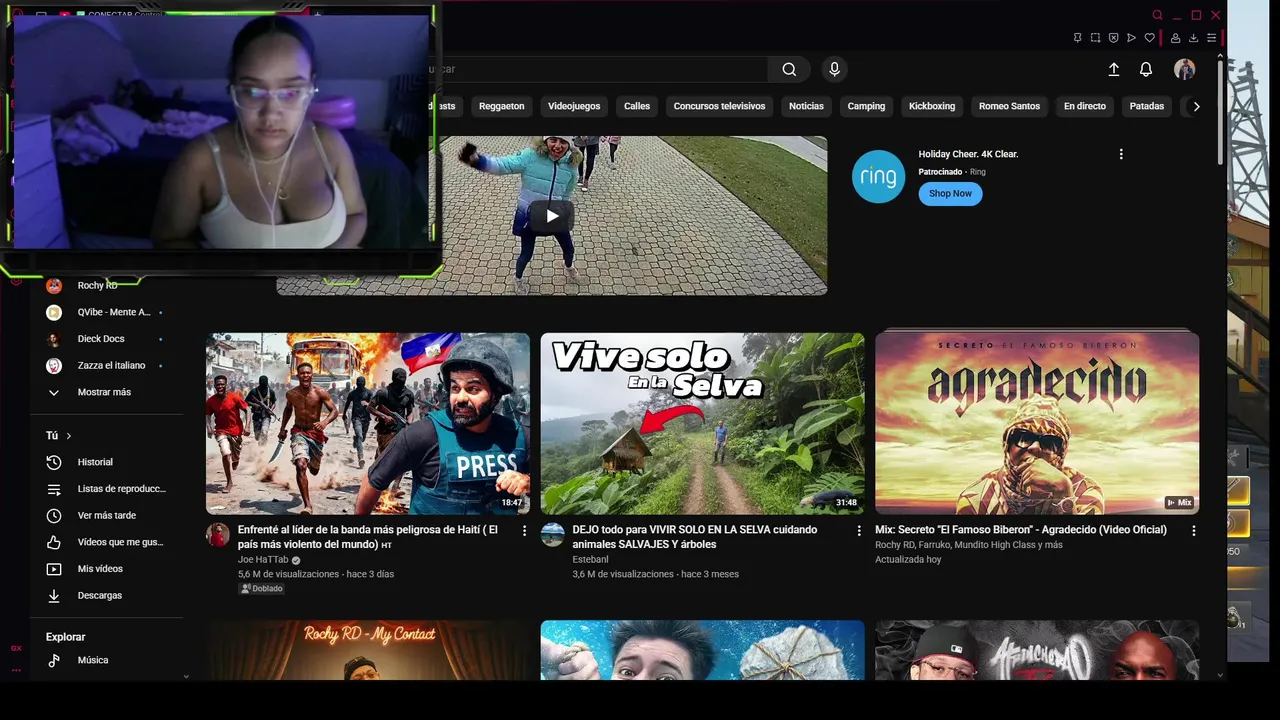Click the YouTube search magnifier button

789,69
